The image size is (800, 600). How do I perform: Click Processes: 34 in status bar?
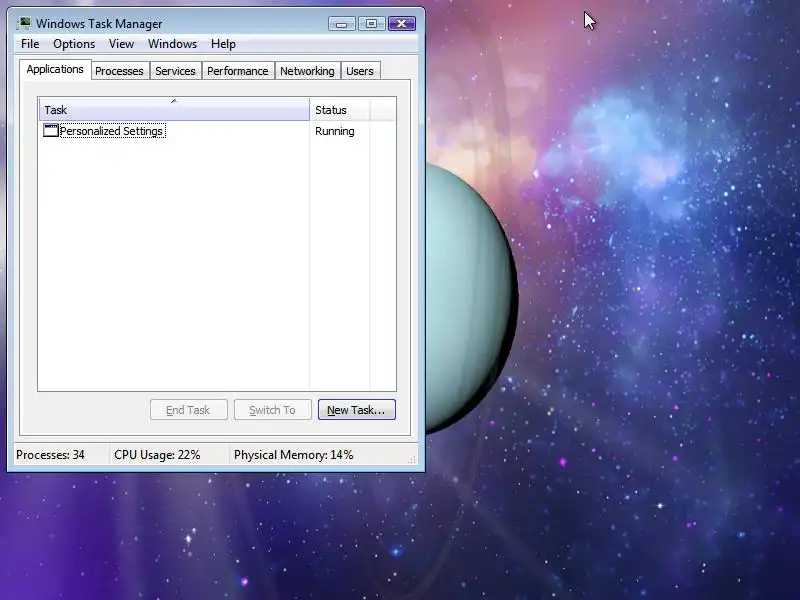(x=50, y=455)
